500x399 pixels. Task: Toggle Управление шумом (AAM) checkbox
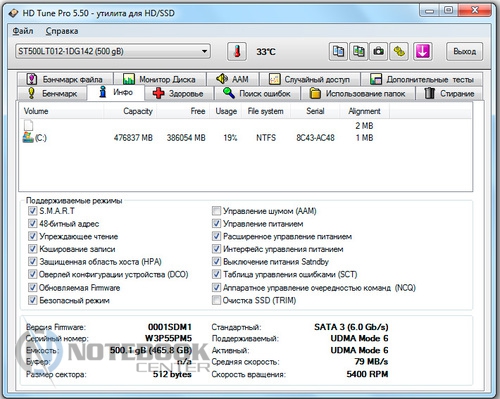click(216, 211)
